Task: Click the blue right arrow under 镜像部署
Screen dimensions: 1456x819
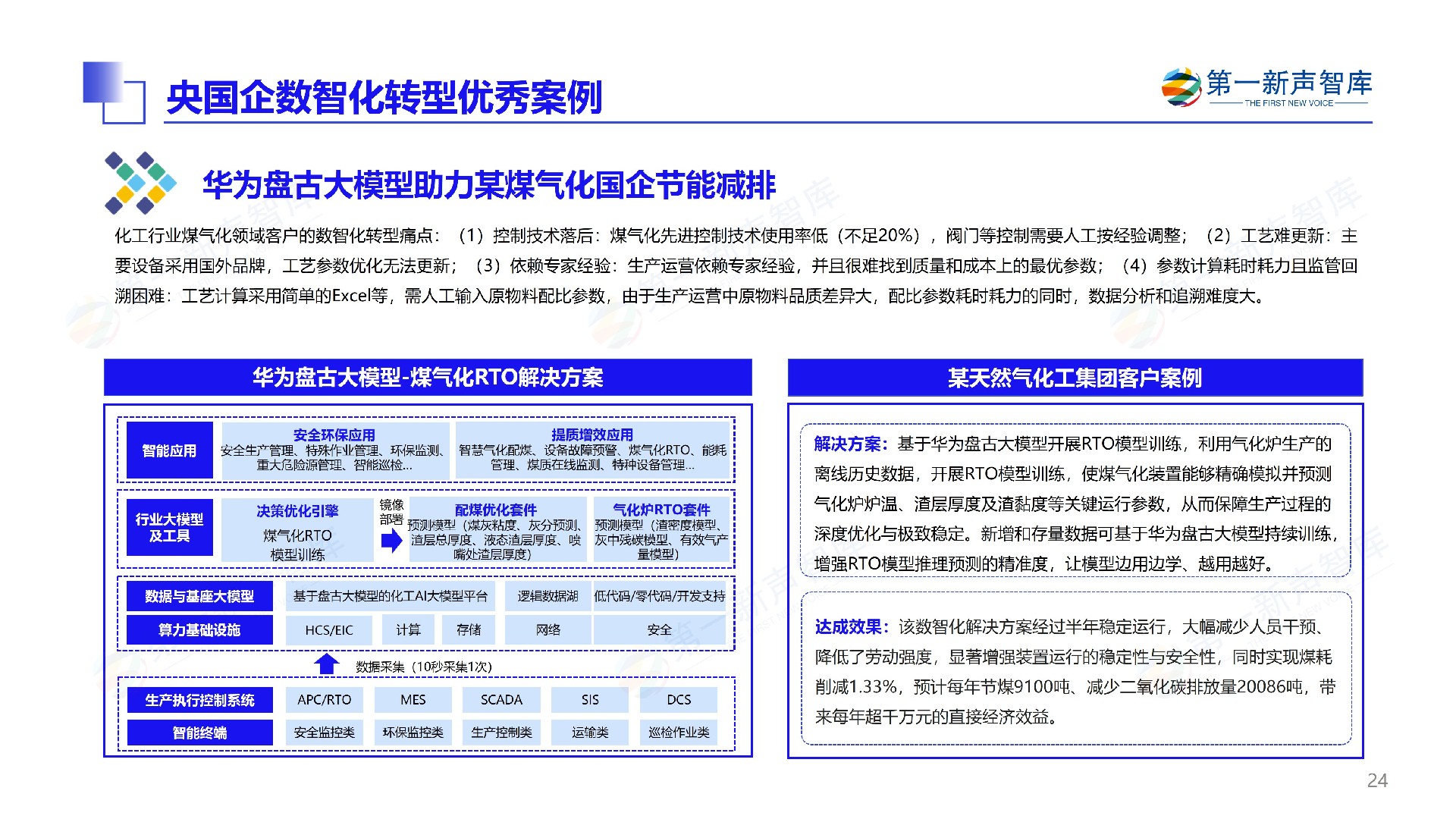Action: click(x=391, y=541)
